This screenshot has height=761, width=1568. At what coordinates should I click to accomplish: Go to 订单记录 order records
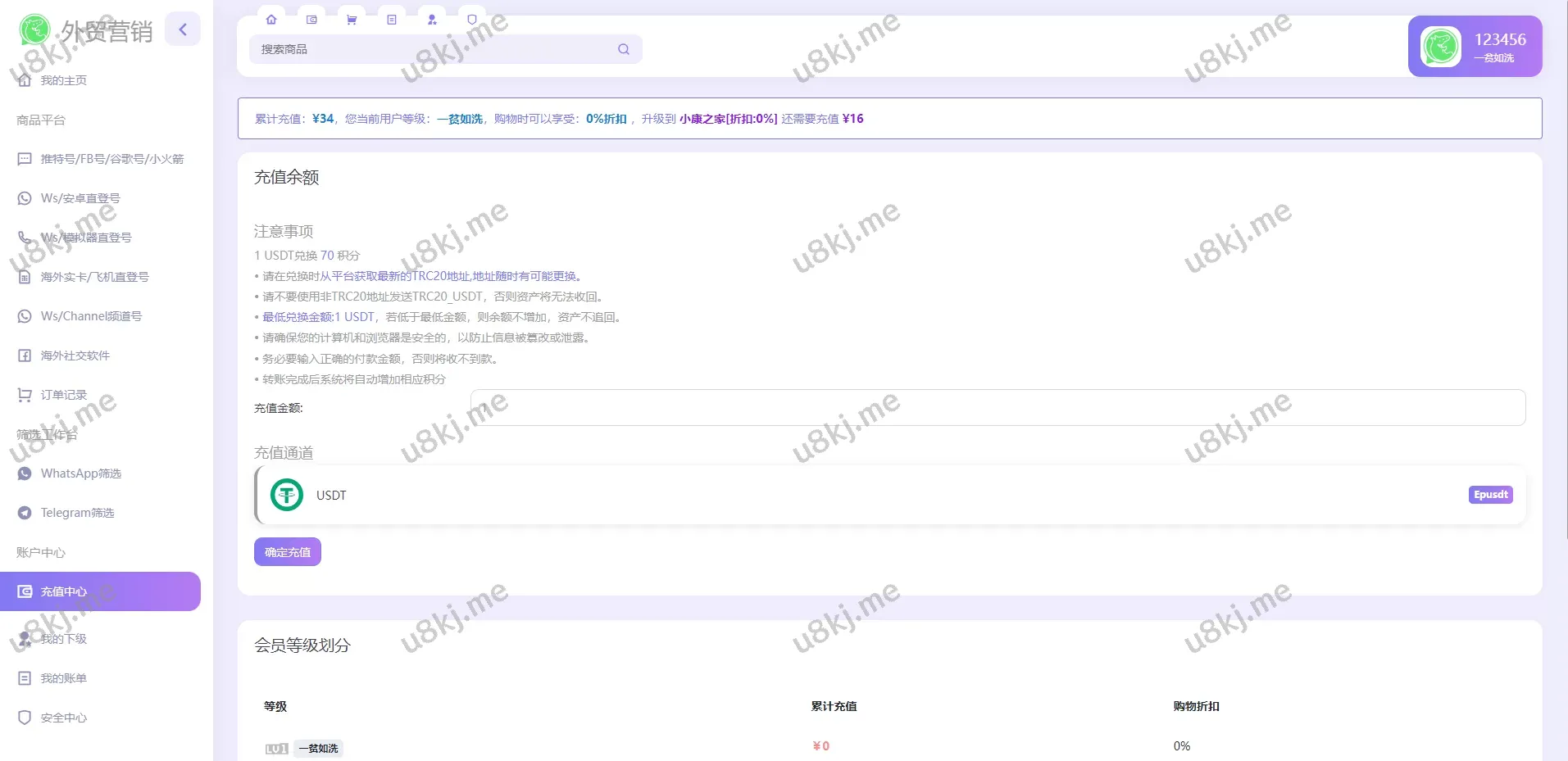pyautogui.click(x=64, y=395)
